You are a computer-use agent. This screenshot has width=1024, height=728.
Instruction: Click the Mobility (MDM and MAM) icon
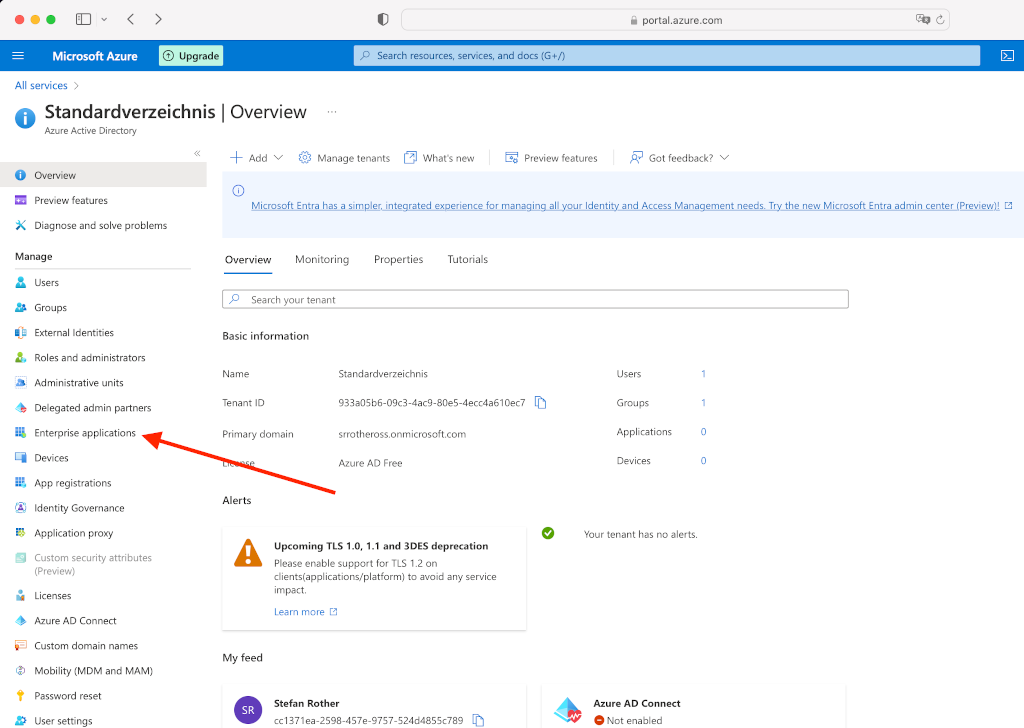[20, 671]
